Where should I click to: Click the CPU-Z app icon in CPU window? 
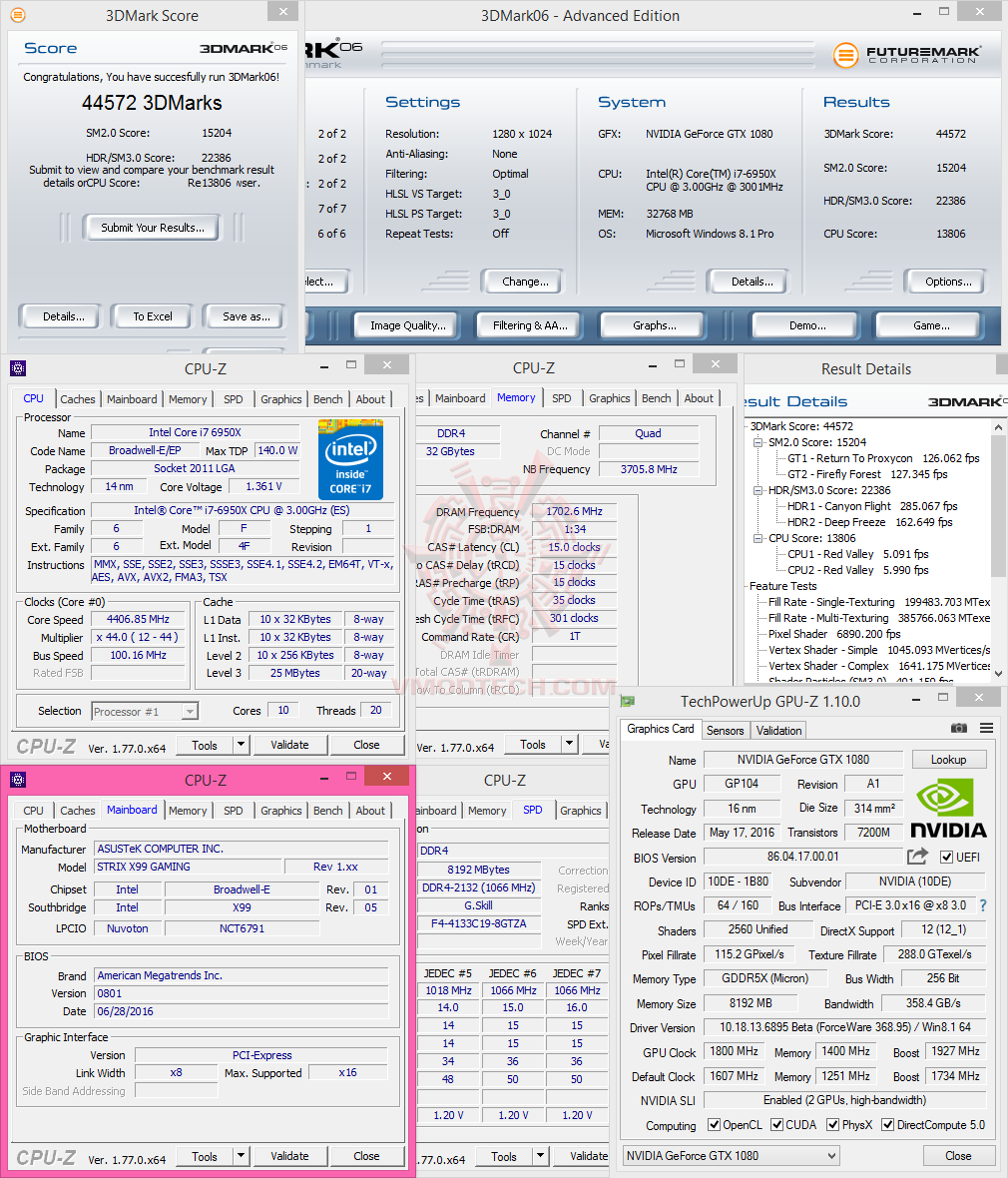click(18, 368)
